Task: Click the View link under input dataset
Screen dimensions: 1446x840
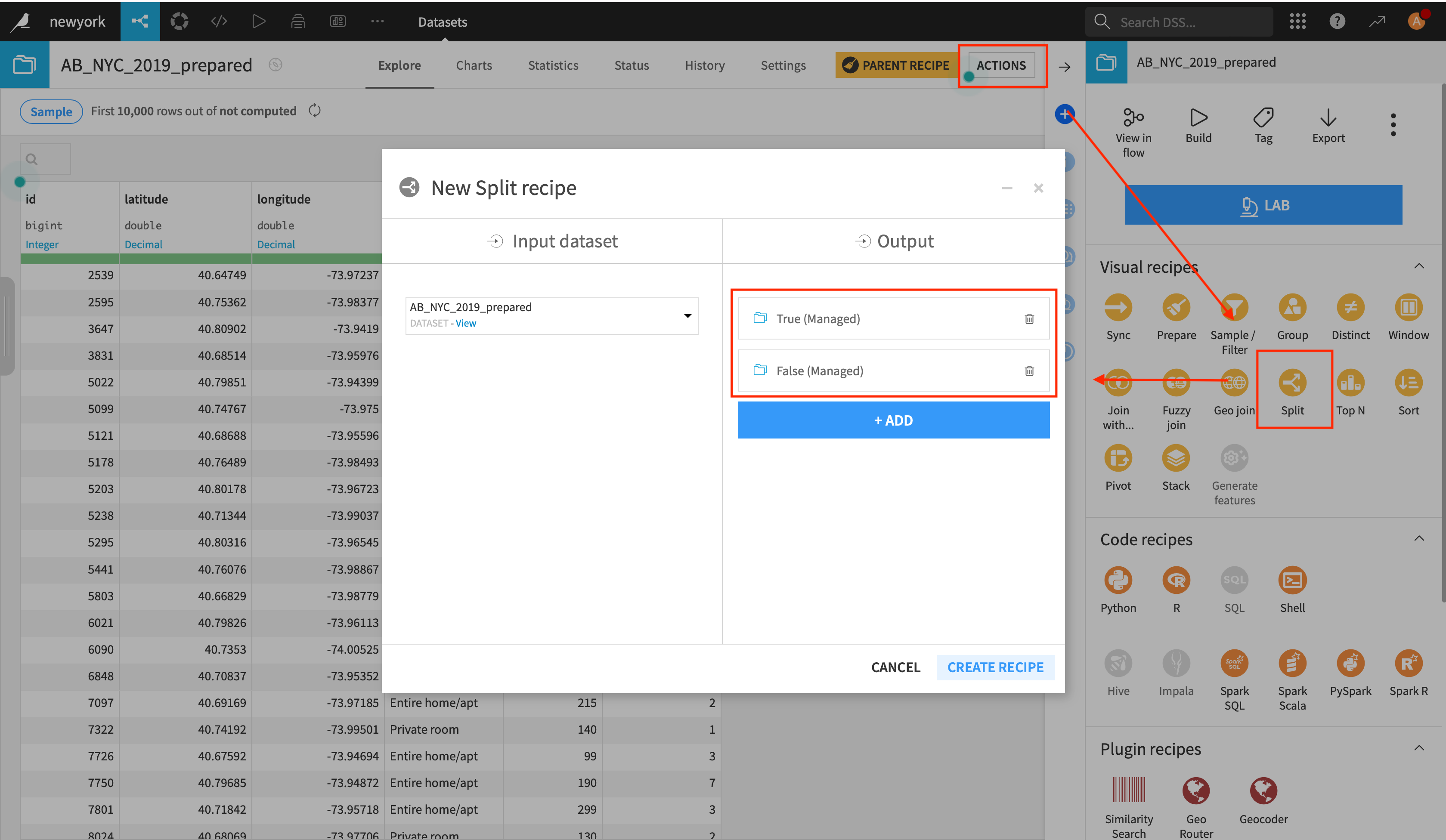Action: point(465,324)
